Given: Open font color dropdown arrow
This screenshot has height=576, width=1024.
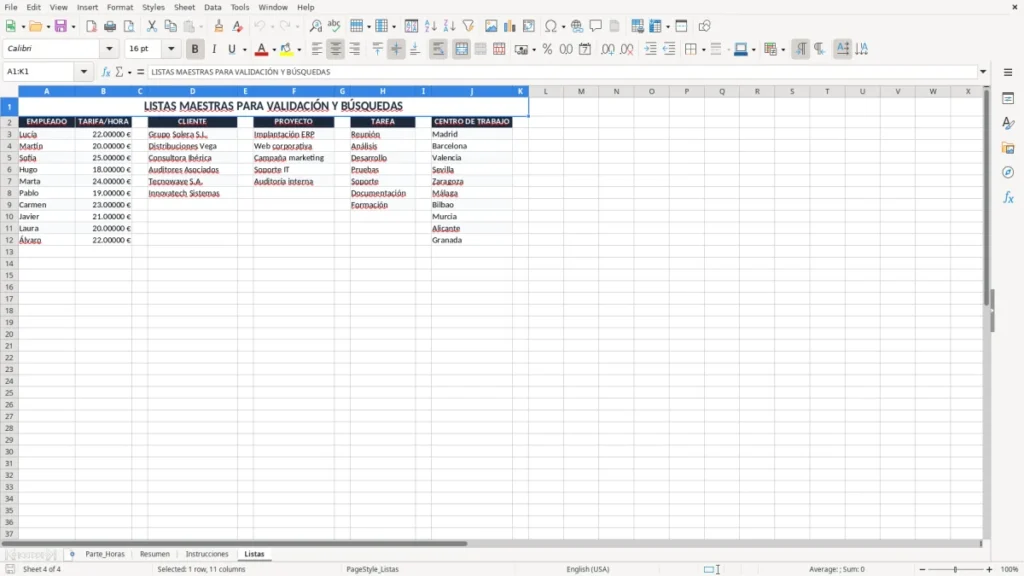Looking at the screenshot, I should 274,50.
